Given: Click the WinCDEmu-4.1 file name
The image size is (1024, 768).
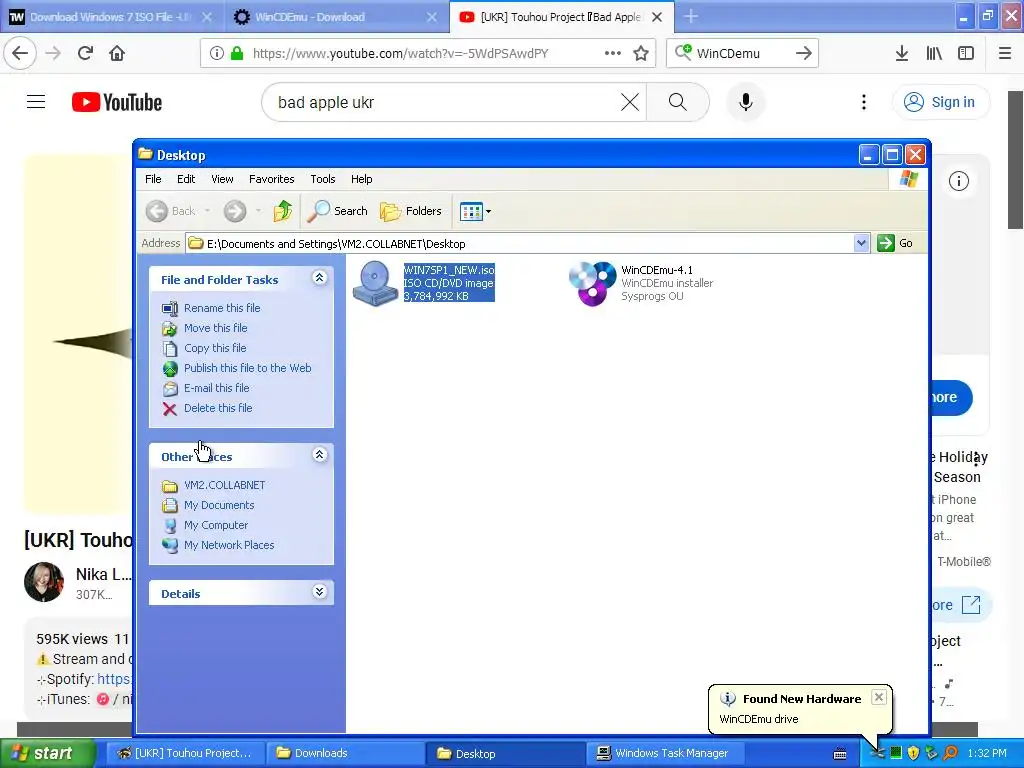Looking at the screenshot, I should (657, 270).
